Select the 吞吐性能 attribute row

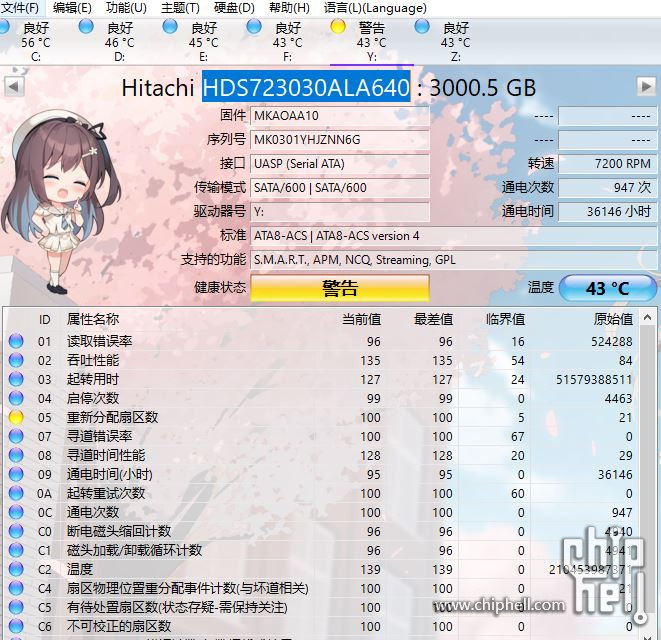click(320, 360)
